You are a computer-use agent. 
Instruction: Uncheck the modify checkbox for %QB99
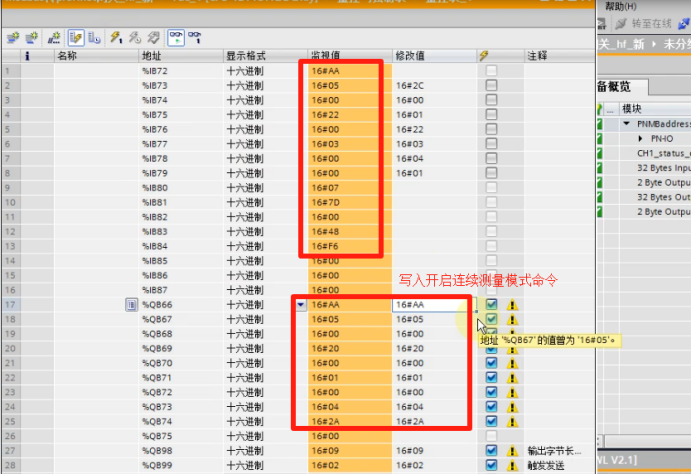click(491, 465)
